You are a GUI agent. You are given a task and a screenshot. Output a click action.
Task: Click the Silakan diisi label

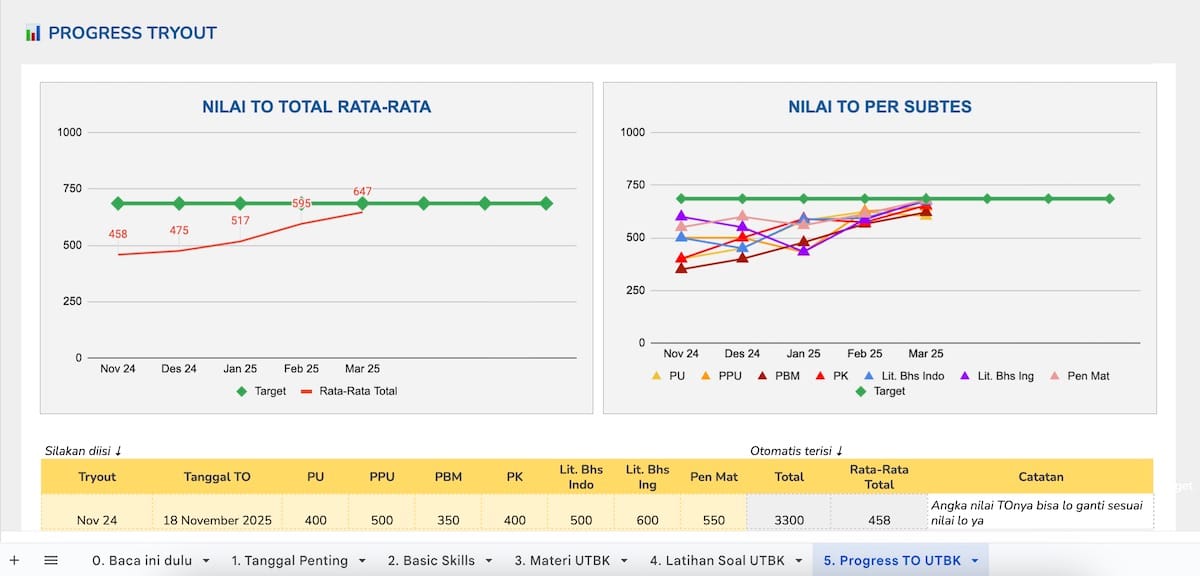click(x=83, y=451)
